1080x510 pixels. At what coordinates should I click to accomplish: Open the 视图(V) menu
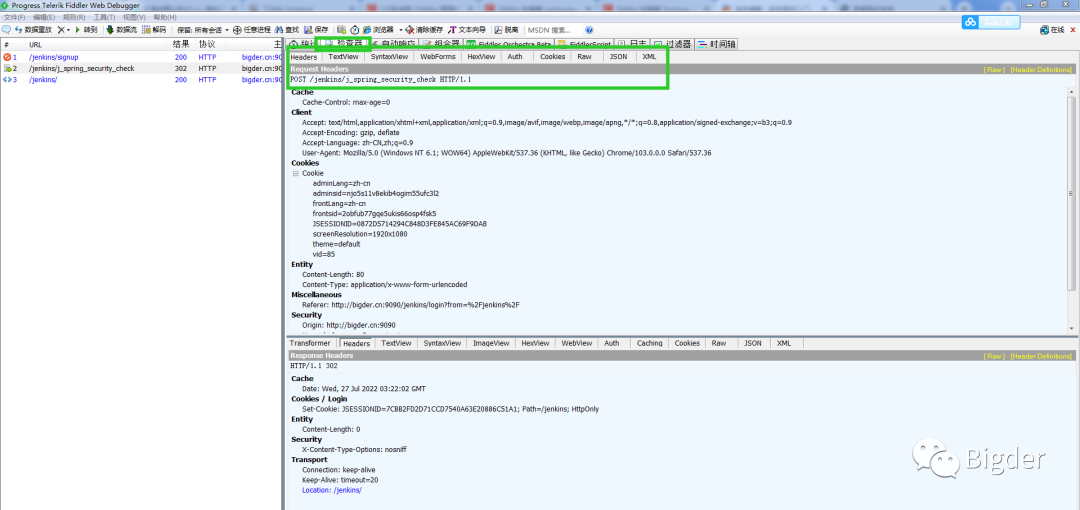(x=134, y=17)
